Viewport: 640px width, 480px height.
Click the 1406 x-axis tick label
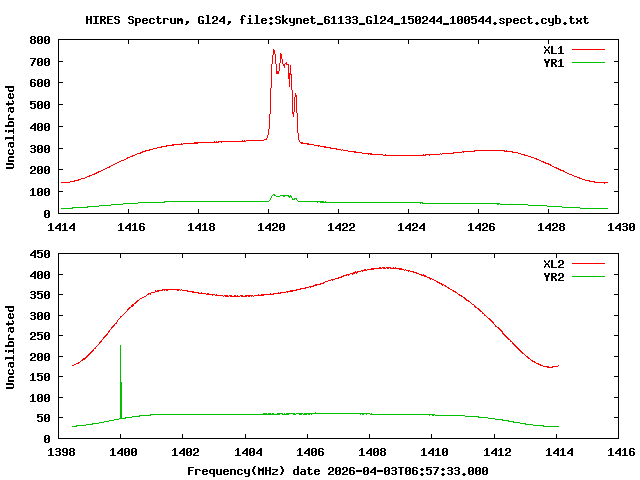tap(310, 452)
